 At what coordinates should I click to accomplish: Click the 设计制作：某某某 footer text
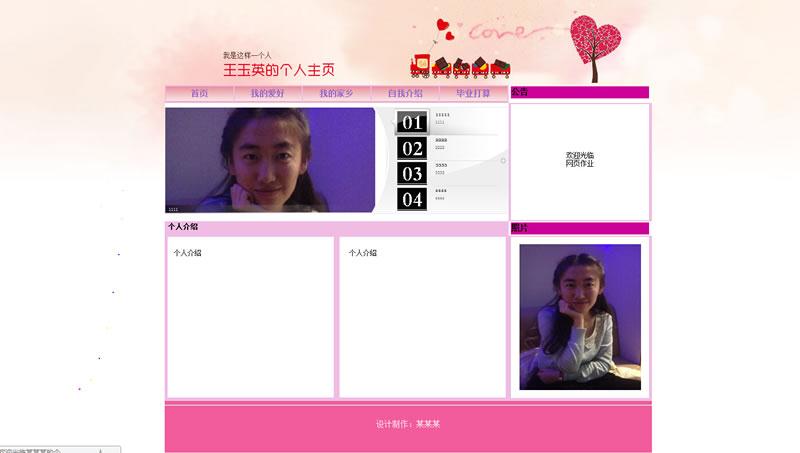pos(408,424)
